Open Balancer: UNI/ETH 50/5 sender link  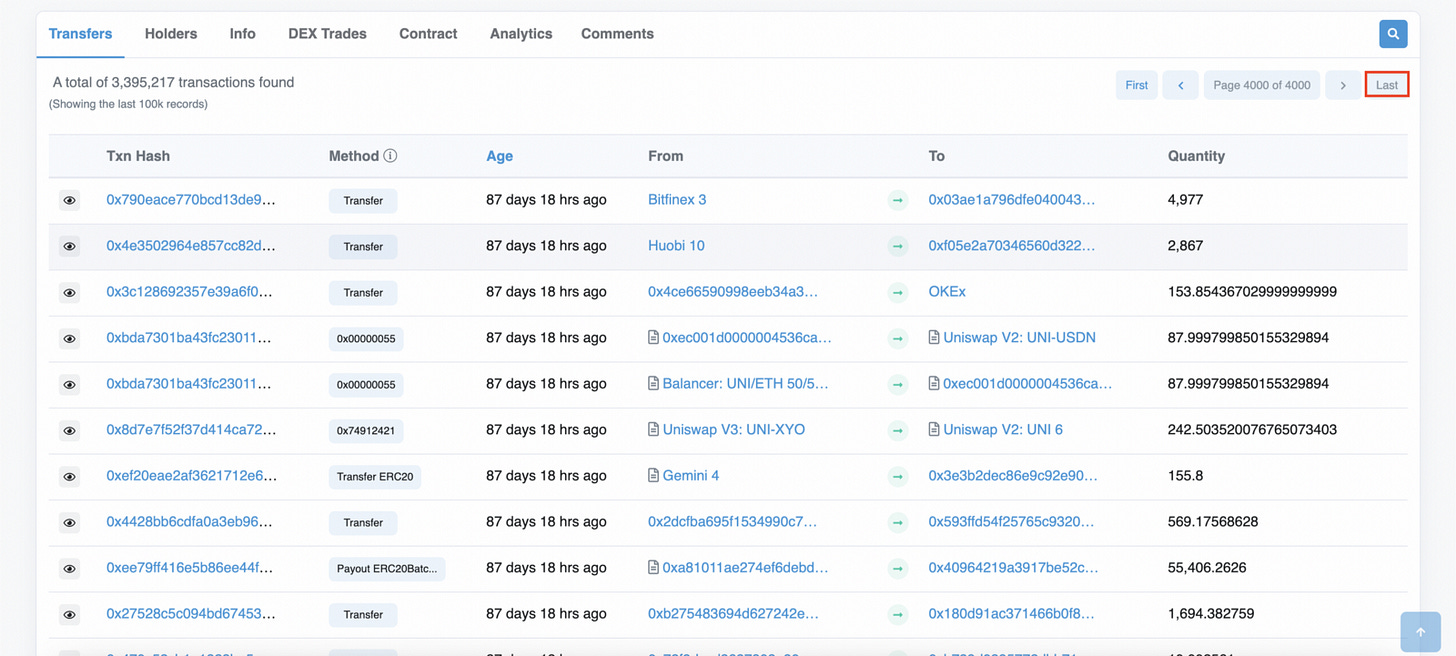pyautogui.click(x=745, y=384)
